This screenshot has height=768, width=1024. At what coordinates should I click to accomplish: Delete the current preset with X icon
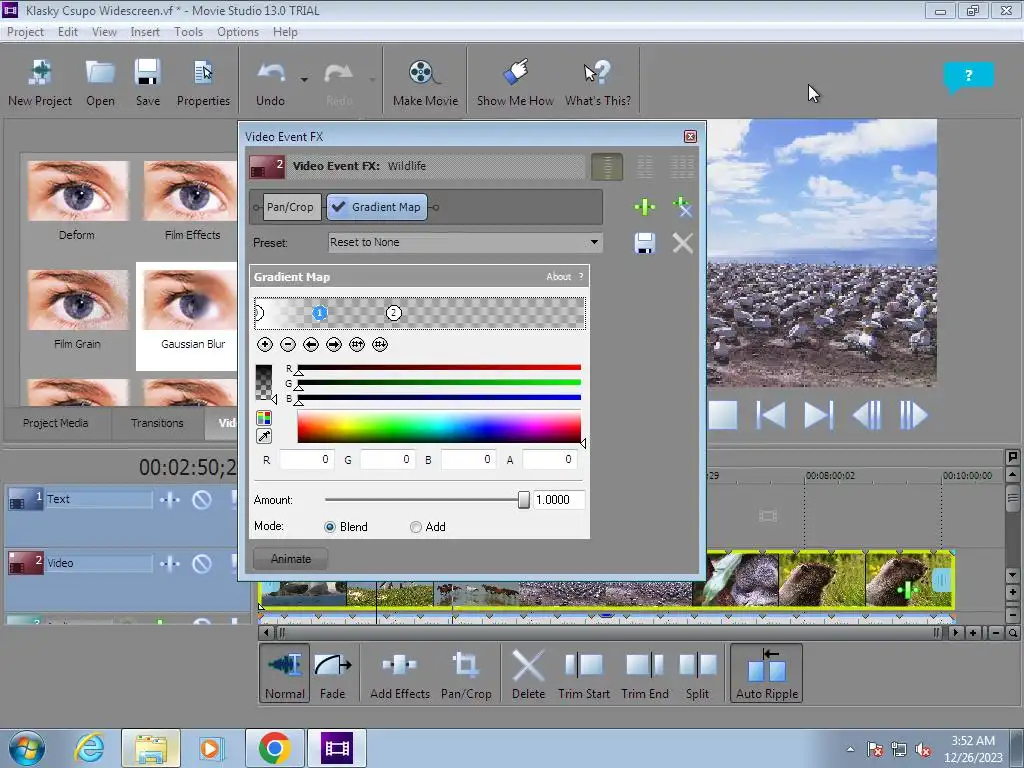pyautogui.click(x=682, y=243)
